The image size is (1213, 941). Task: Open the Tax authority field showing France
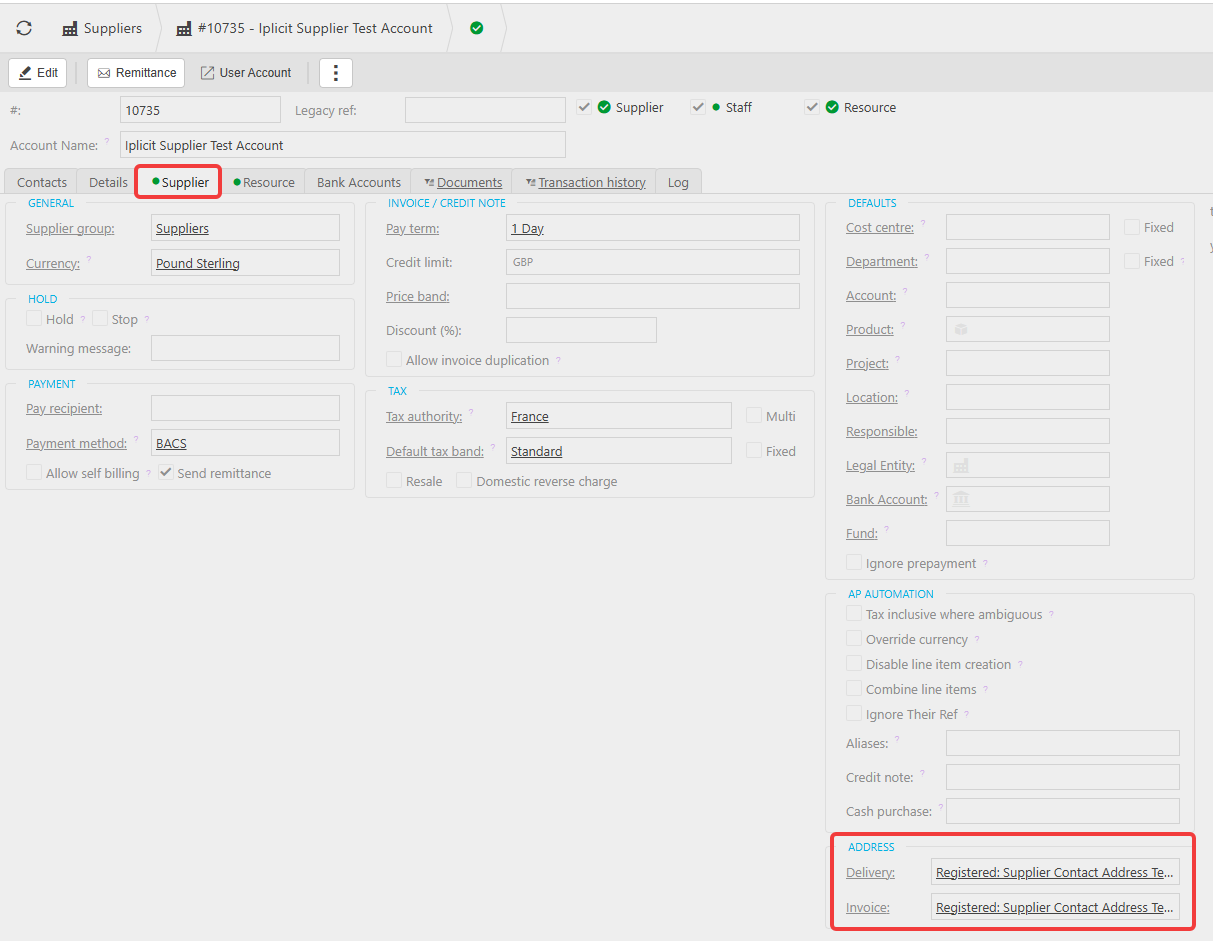[x=619, y=416]
